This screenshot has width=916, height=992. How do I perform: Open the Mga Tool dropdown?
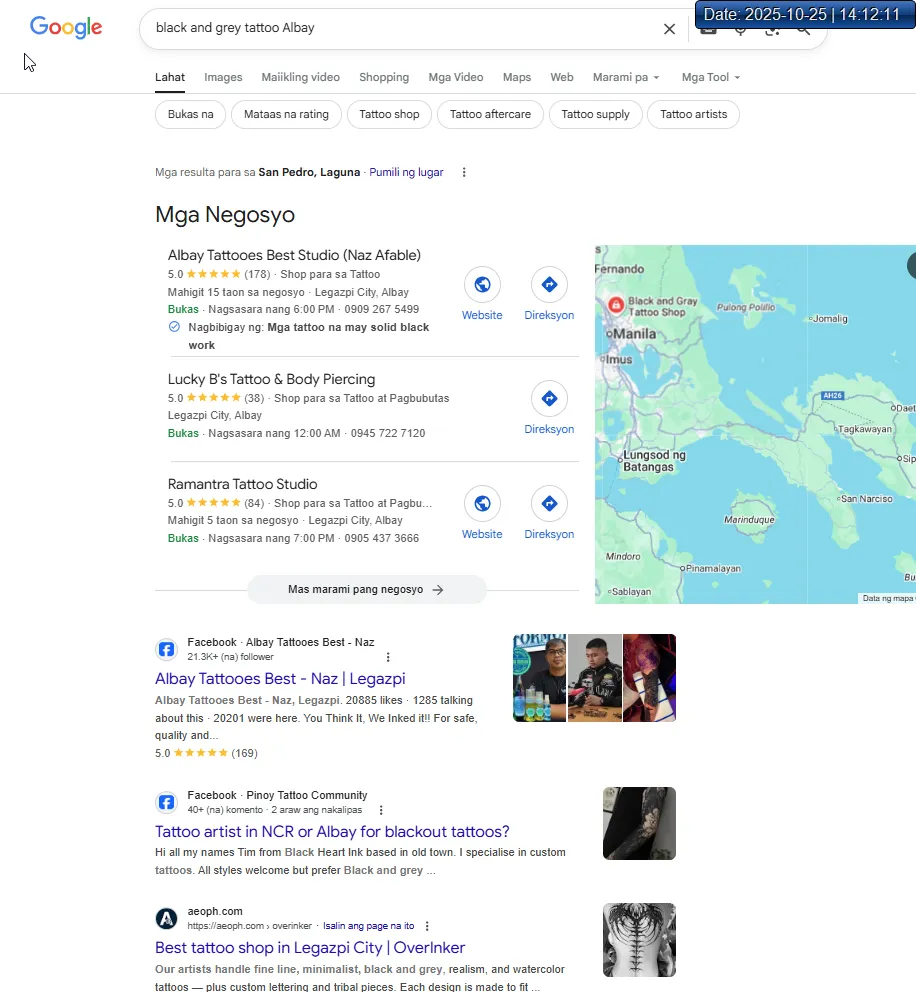[x=710, y=77]
